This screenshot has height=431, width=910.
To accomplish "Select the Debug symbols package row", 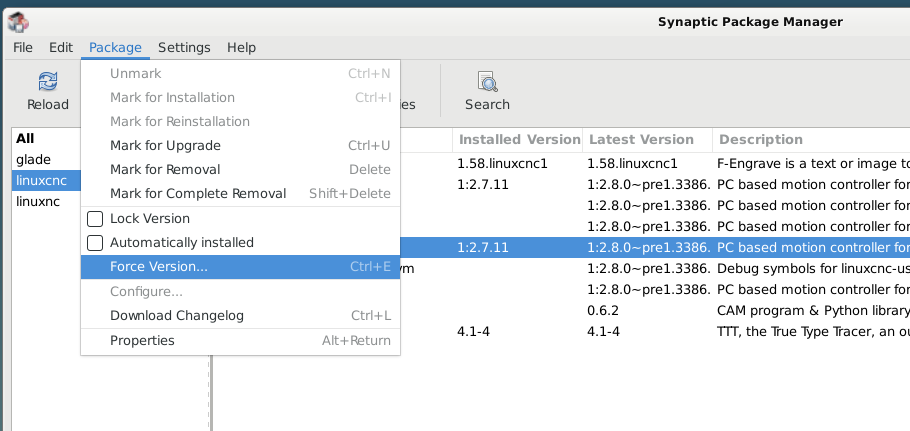I will point(813,269).
